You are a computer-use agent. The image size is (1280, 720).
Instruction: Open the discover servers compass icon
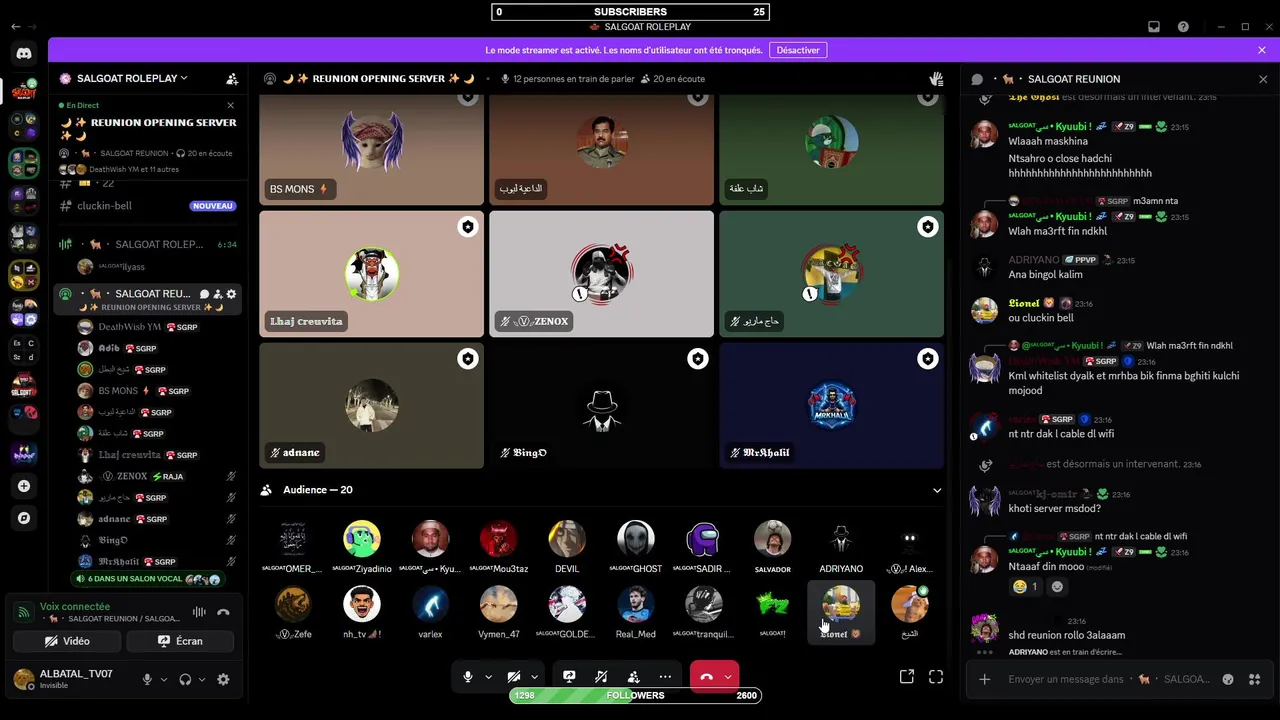(24, 518)
